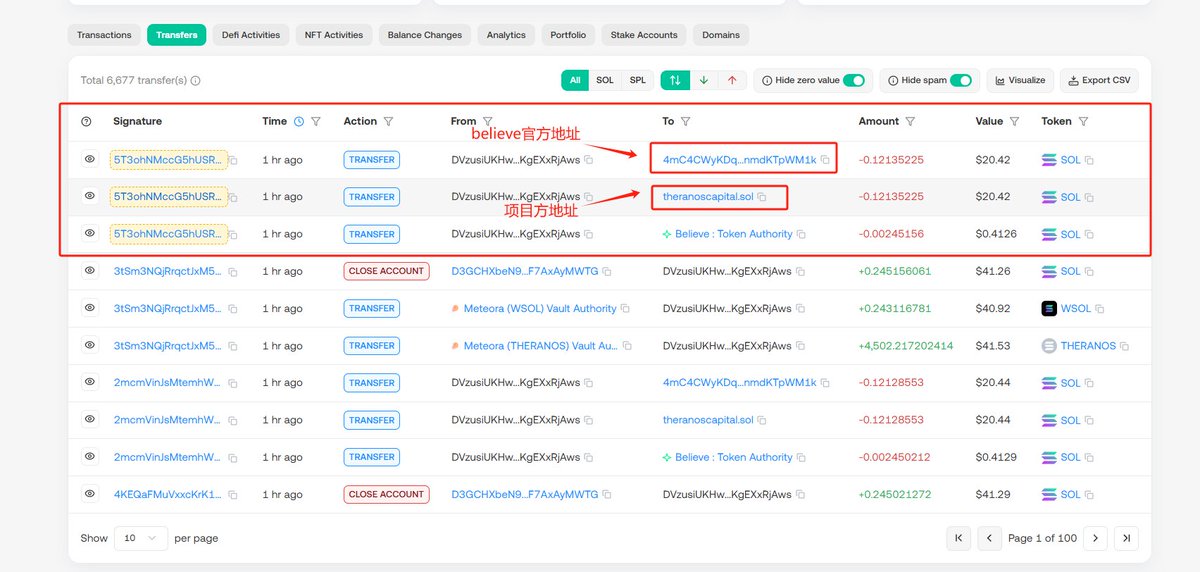Click the info icon on Hide zero value
This screenshot has height=572, width=1200.
[767, 80]
